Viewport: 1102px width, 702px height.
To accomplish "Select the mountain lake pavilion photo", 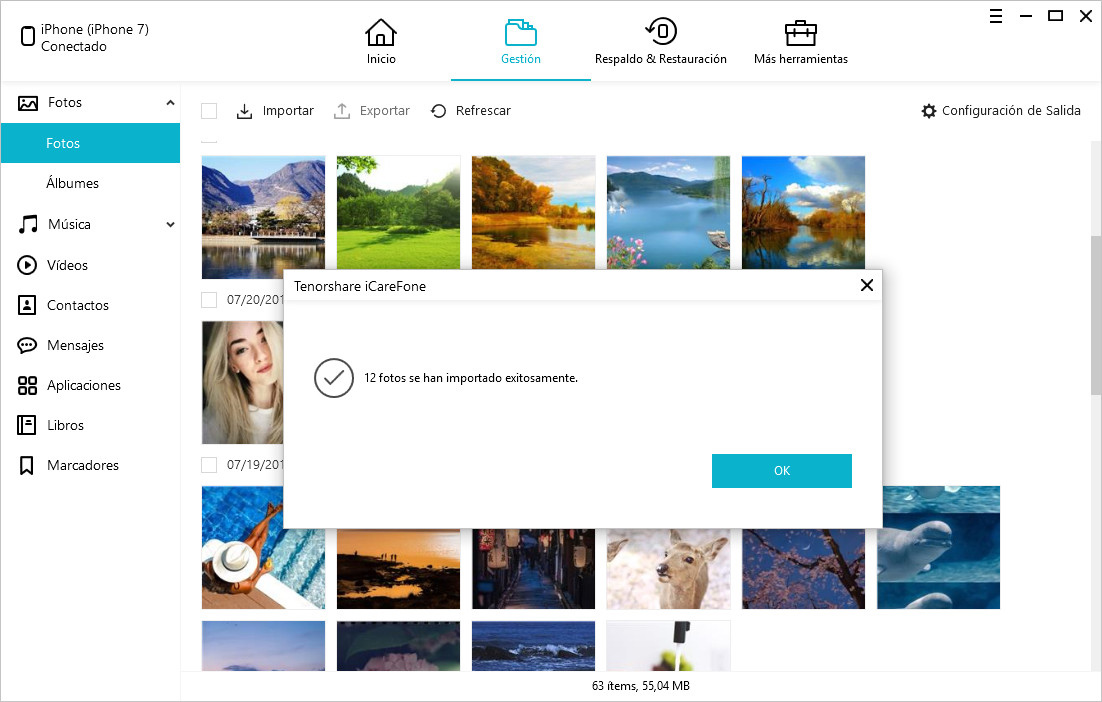I will click(x=264, y=217).
